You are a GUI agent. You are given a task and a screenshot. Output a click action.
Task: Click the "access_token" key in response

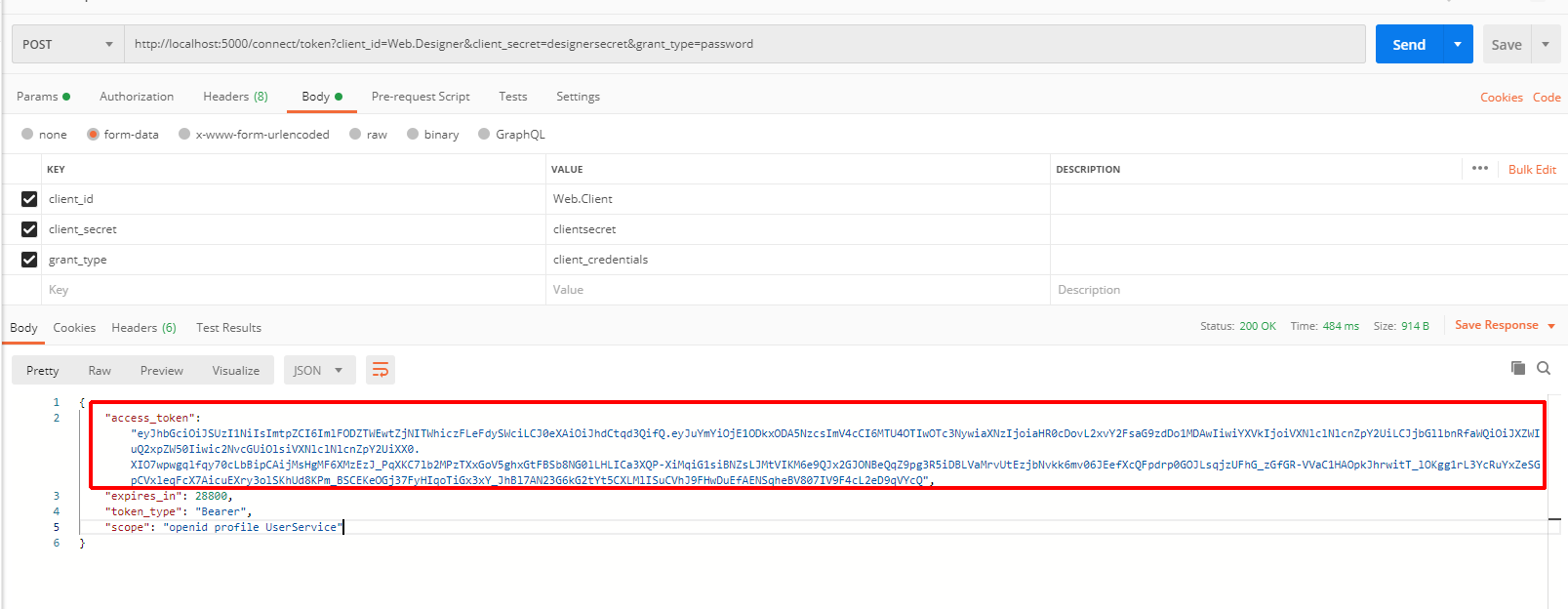coord(149,418)
